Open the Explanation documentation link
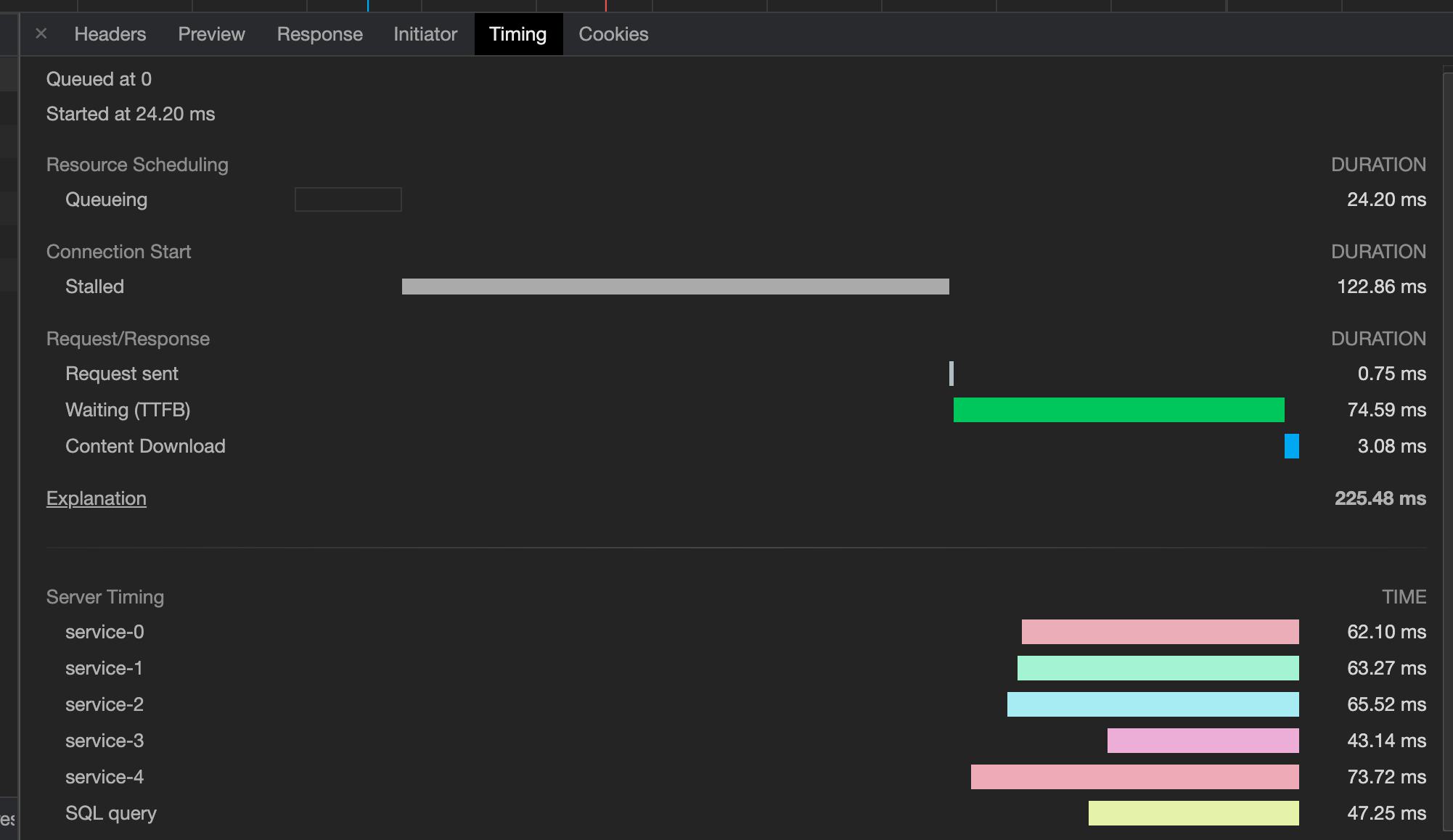The image size is (1453, 840). point(96,498)
